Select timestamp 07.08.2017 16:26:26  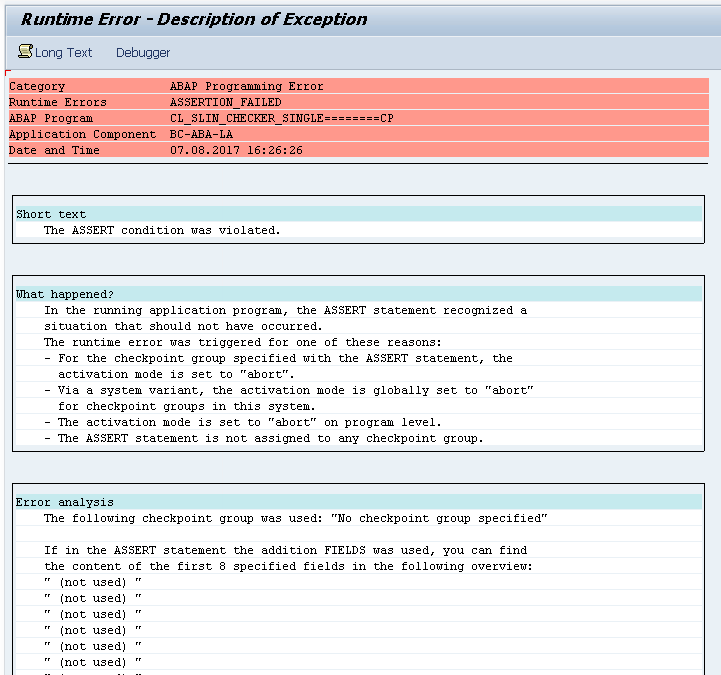click(x=236, y=150)
